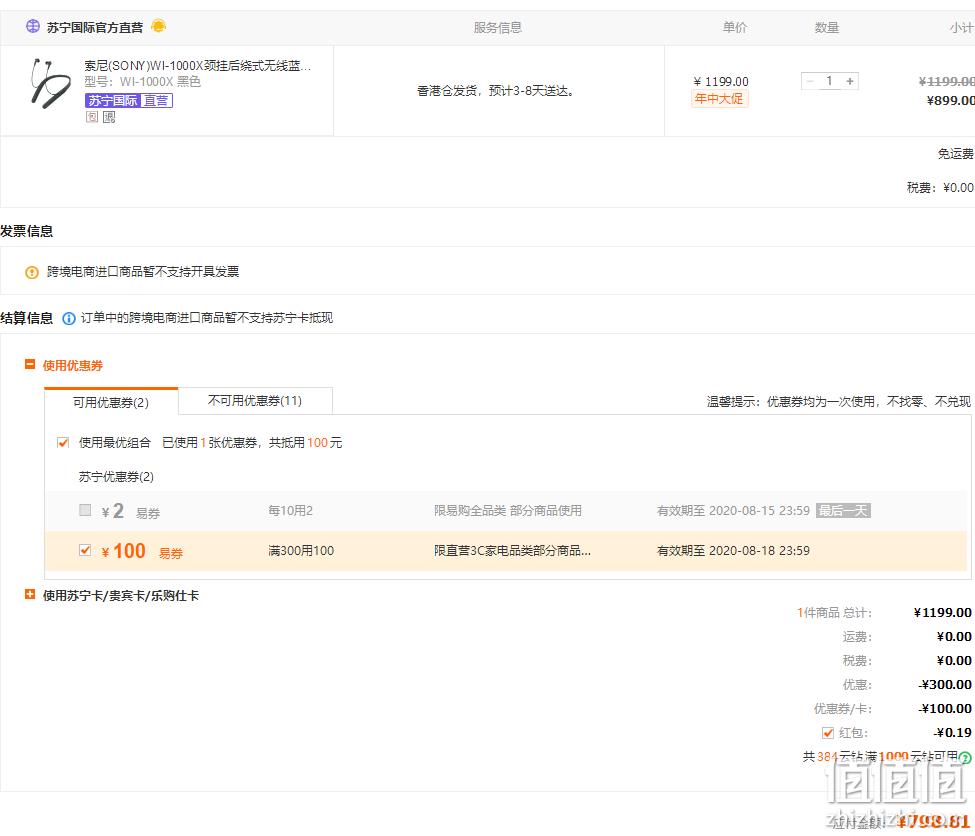The height and width of the screenshot is (836, 975).
Task: Click the blue info icon beside 结算信息
Action: 69,318
